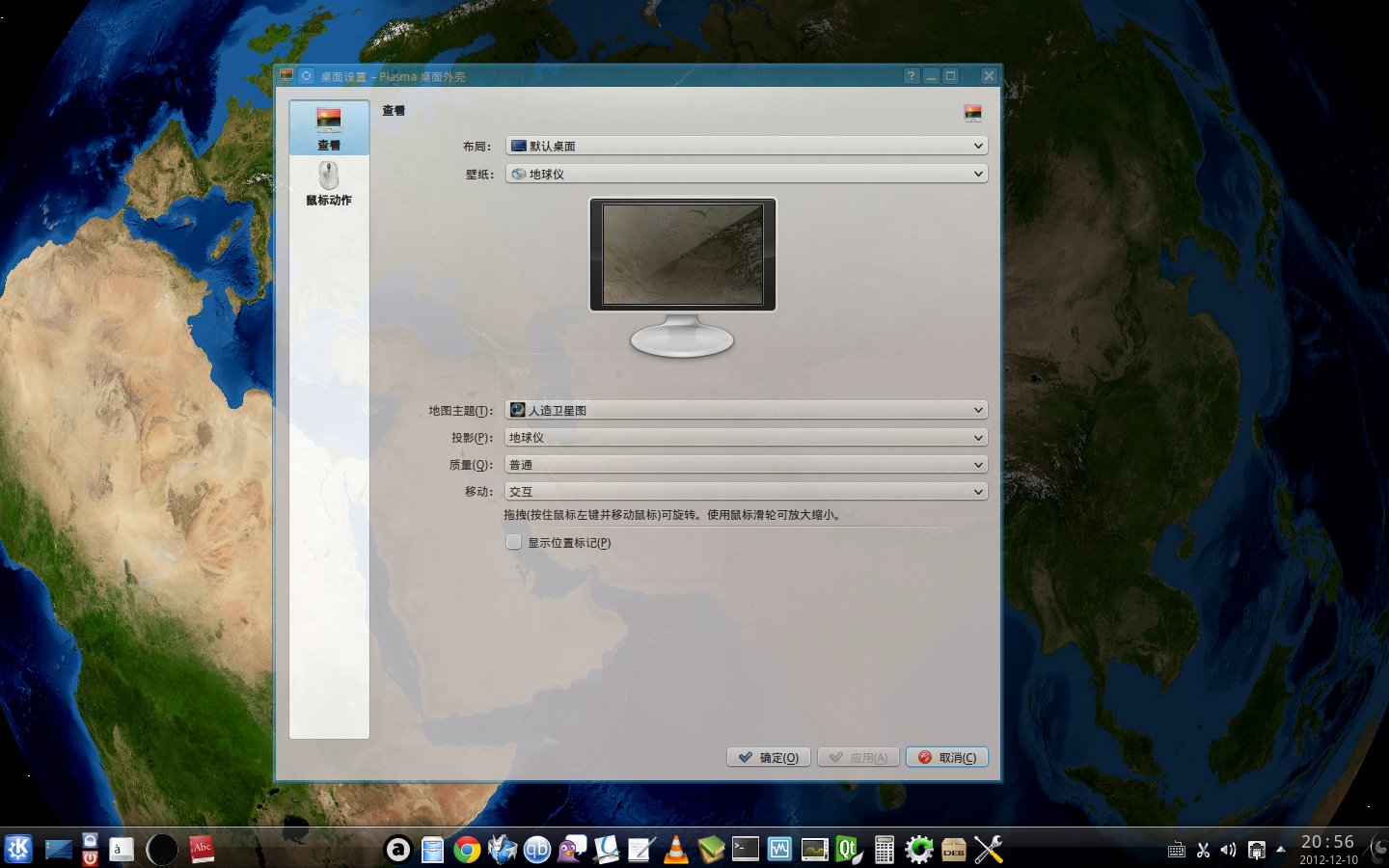Open the KDE Kickoff application launcher
The image size is (1389, 868).
tap(18, 849)
